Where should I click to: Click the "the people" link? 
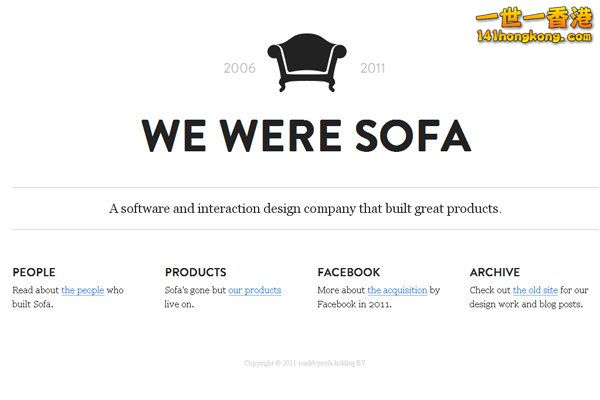click(82, 290)
